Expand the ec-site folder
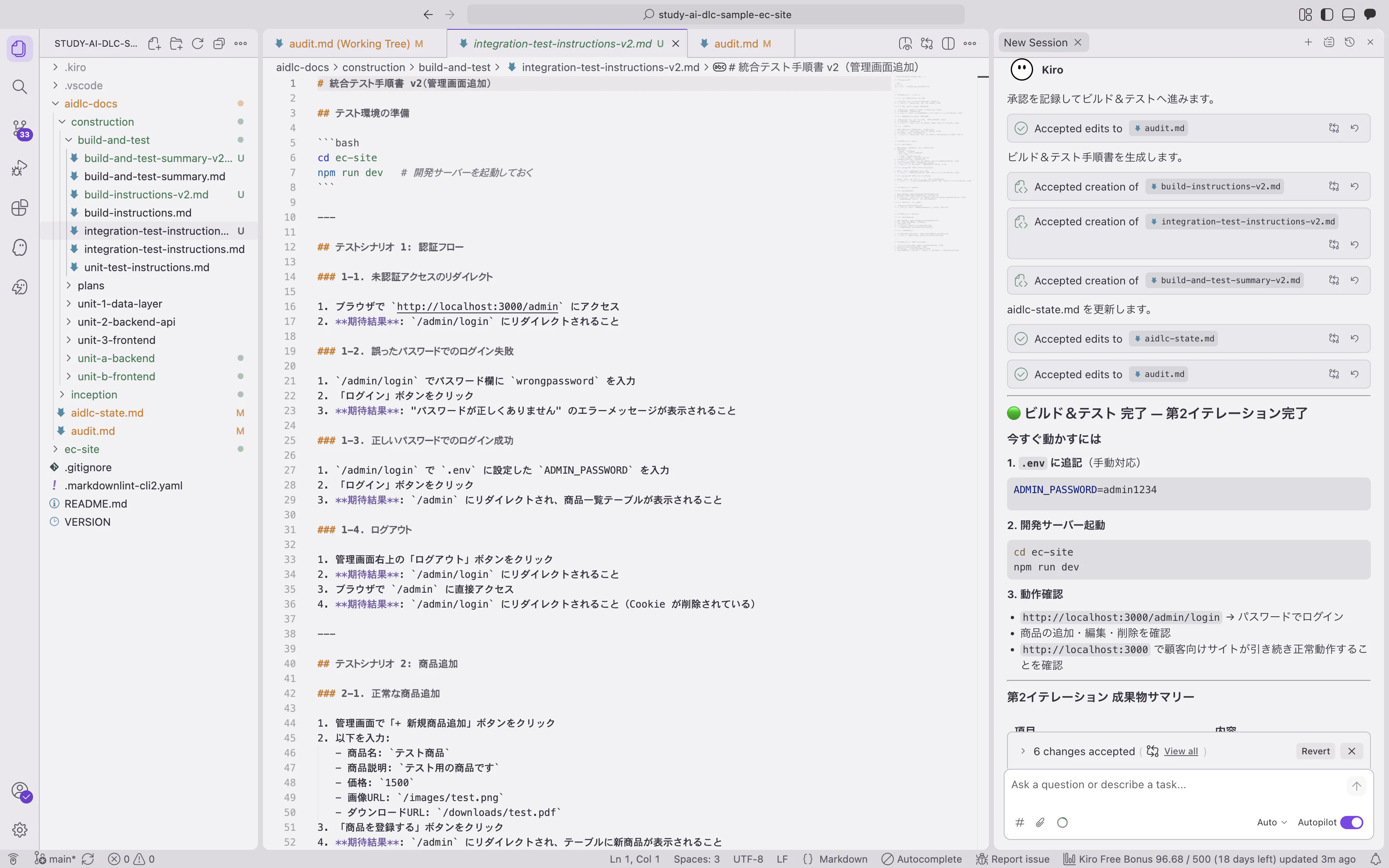The image size is (1389, 868). click(x=149, y=449)
